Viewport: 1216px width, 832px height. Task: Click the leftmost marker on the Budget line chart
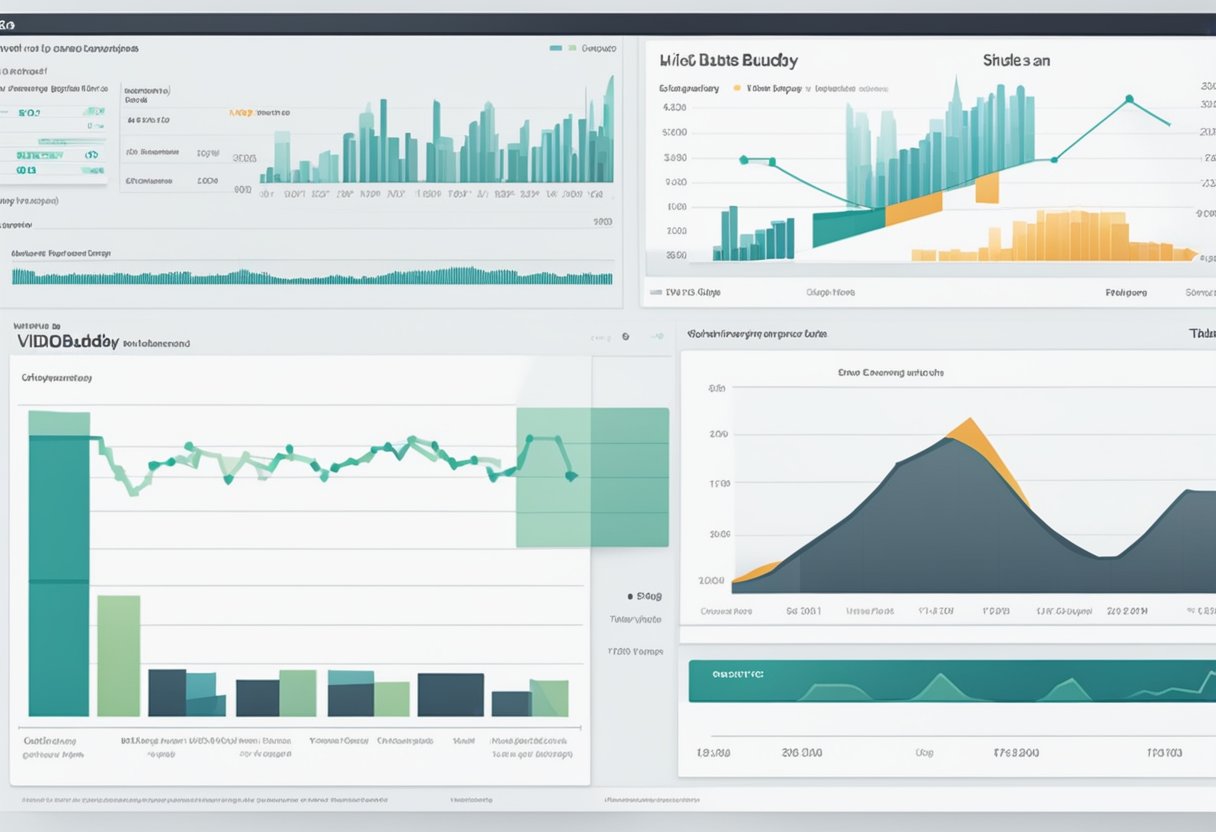click(743, 160)
